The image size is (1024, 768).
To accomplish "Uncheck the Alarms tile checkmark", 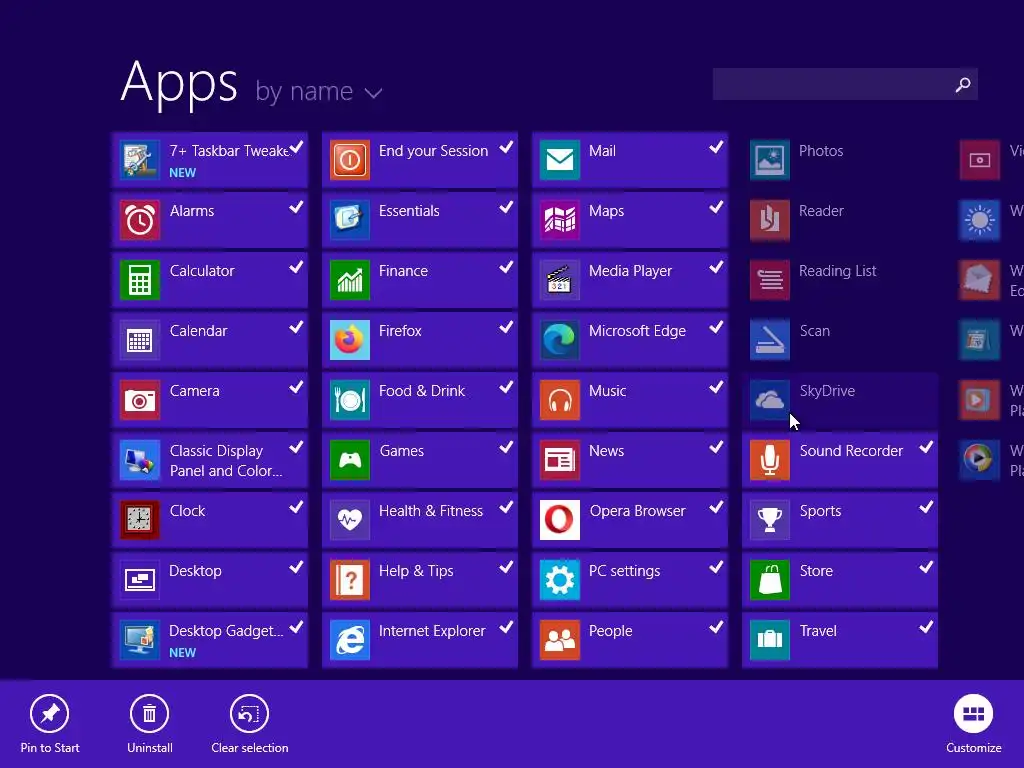I will coord(296,208).
